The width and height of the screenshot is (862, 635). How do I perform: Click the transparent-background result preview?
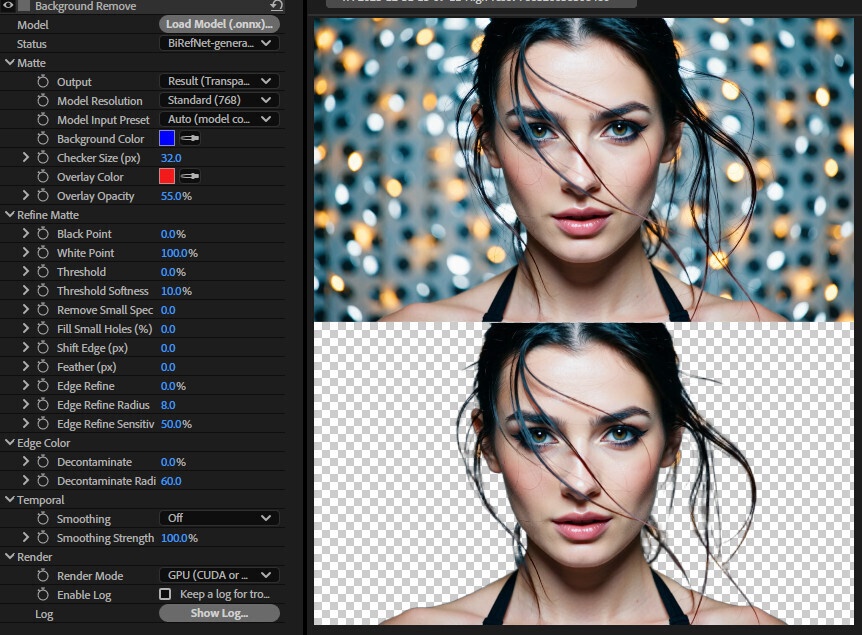tap(584, 473)
